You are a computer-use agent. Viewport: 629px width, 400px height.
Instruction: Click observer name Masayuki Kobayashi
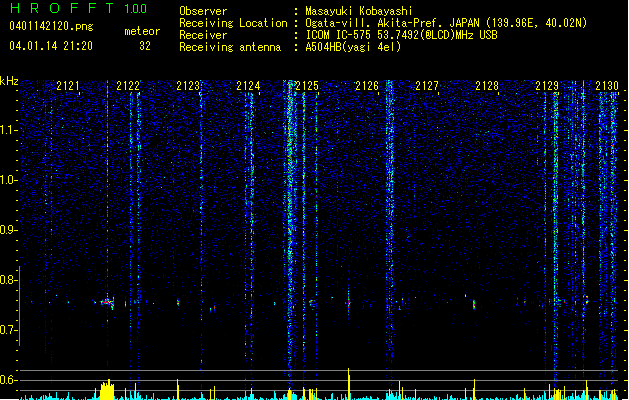(x=359, y=11)
